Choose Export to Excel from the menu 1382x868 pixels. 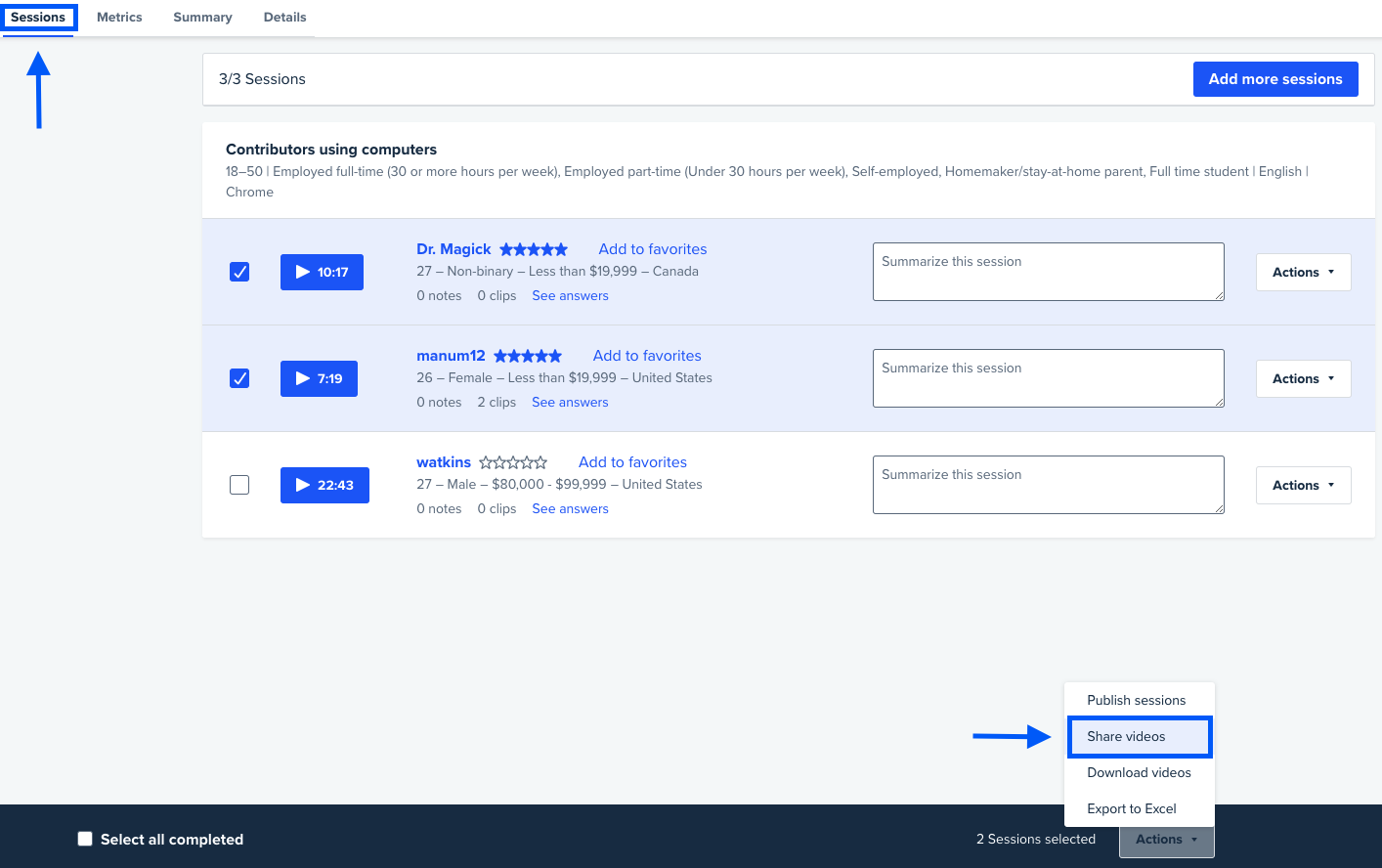click(x=1139, y=808)
